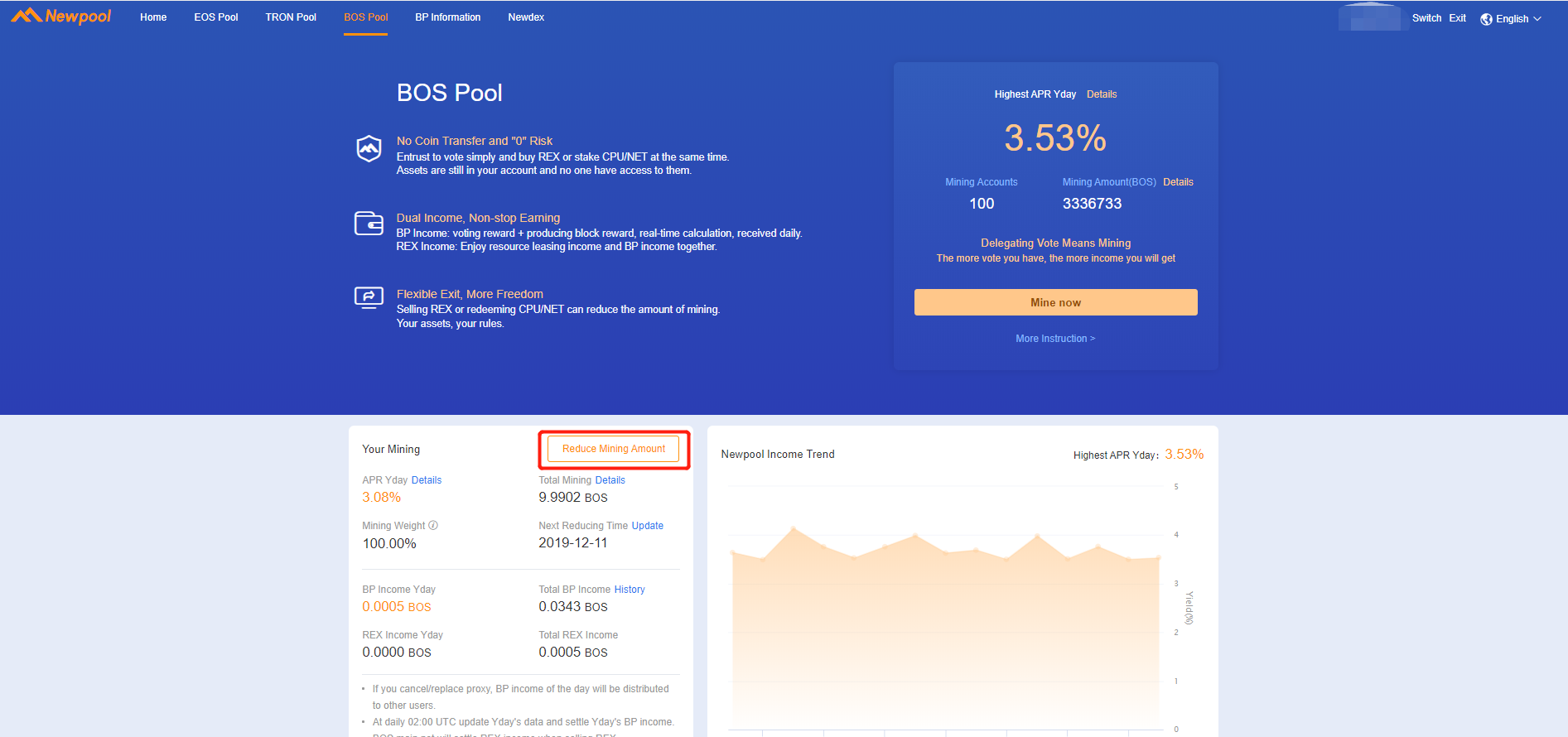Click the Mining Accounts value 100
This screenshot has width=1568, height=737.
pos(982,204)
